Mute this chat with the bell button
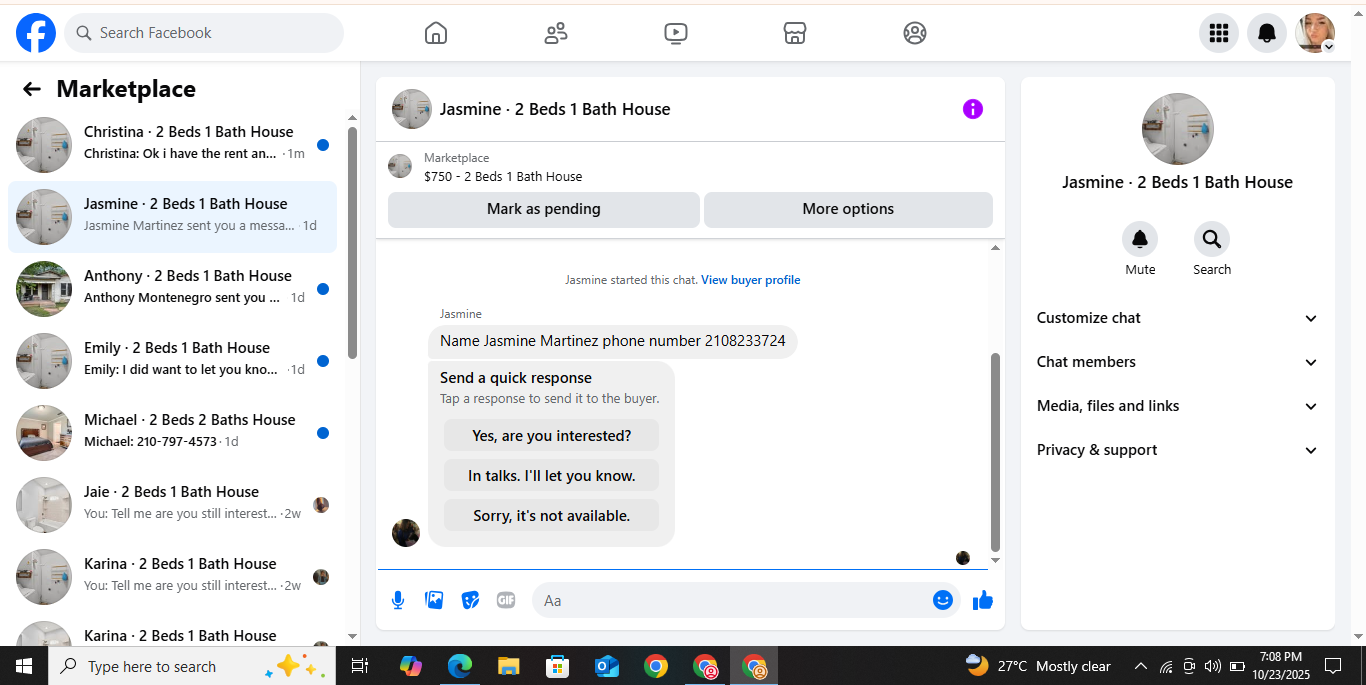Image resolution: width=1366 pixels, height=685 pixels. pos(1140,239)
